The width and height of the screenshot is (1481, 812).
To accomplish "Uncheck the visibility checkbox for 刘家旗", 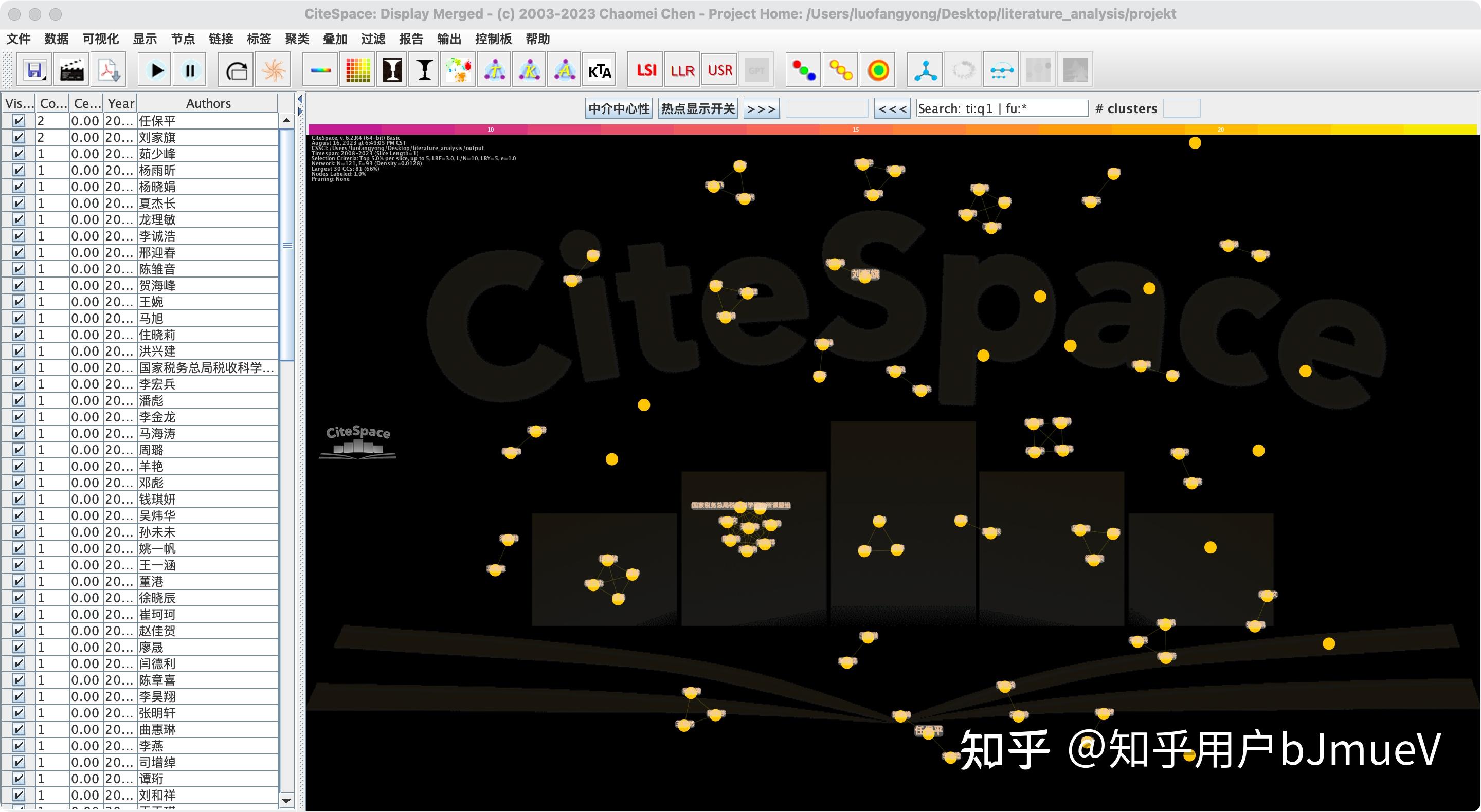I will 19,137.
